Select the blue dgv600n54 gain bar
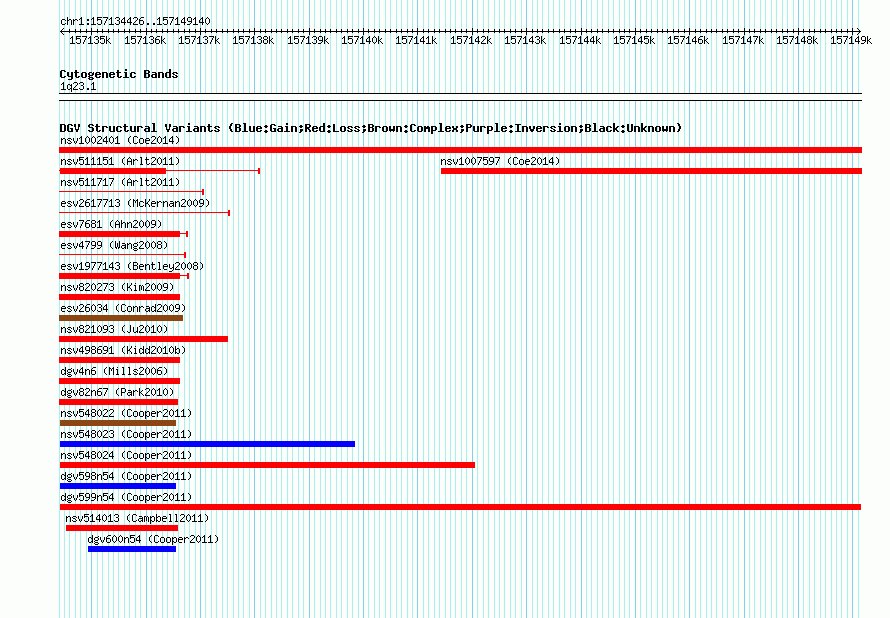Viewport: 890px width, 618px height. [132, 549]
